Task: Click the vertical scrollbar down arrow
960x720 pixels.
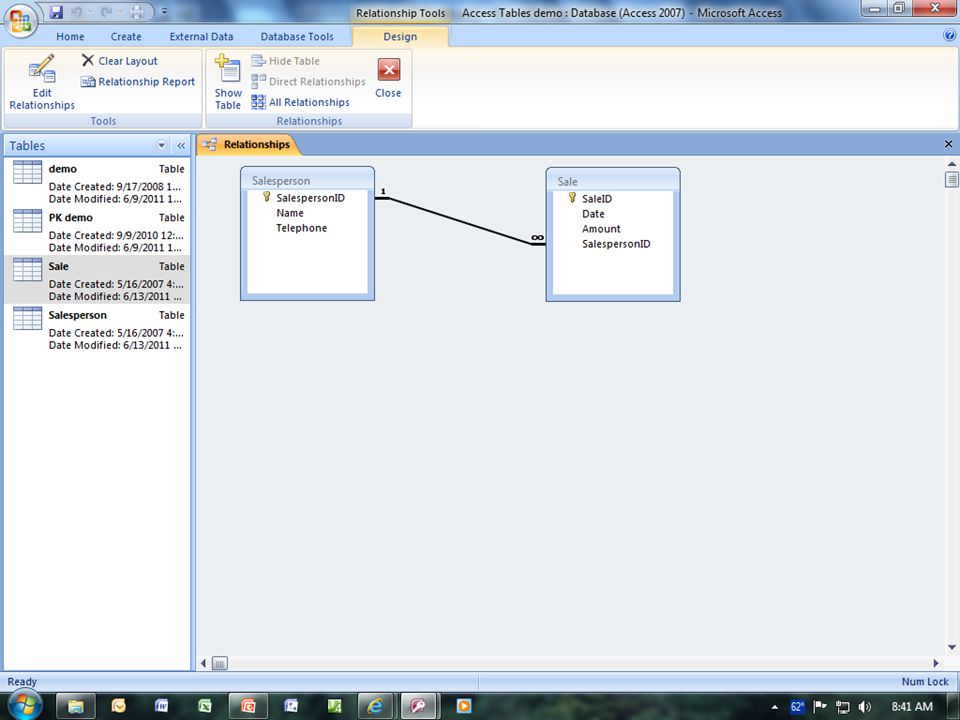Action: [951, 647]
